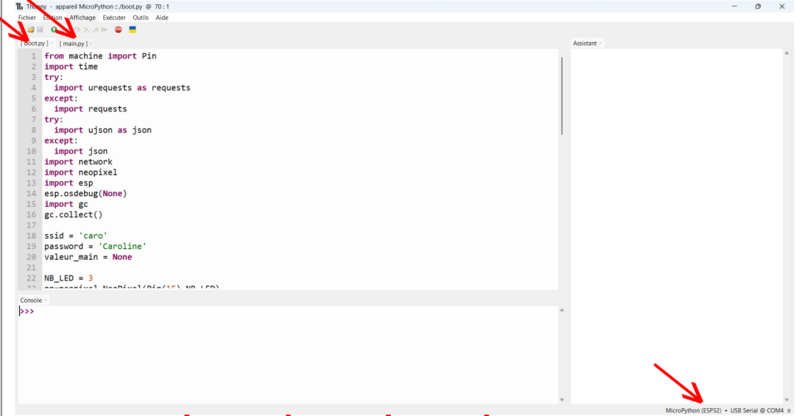Switch to the main.py editor tab
This screenshot has height=416, width=800.
pos(73,44)
